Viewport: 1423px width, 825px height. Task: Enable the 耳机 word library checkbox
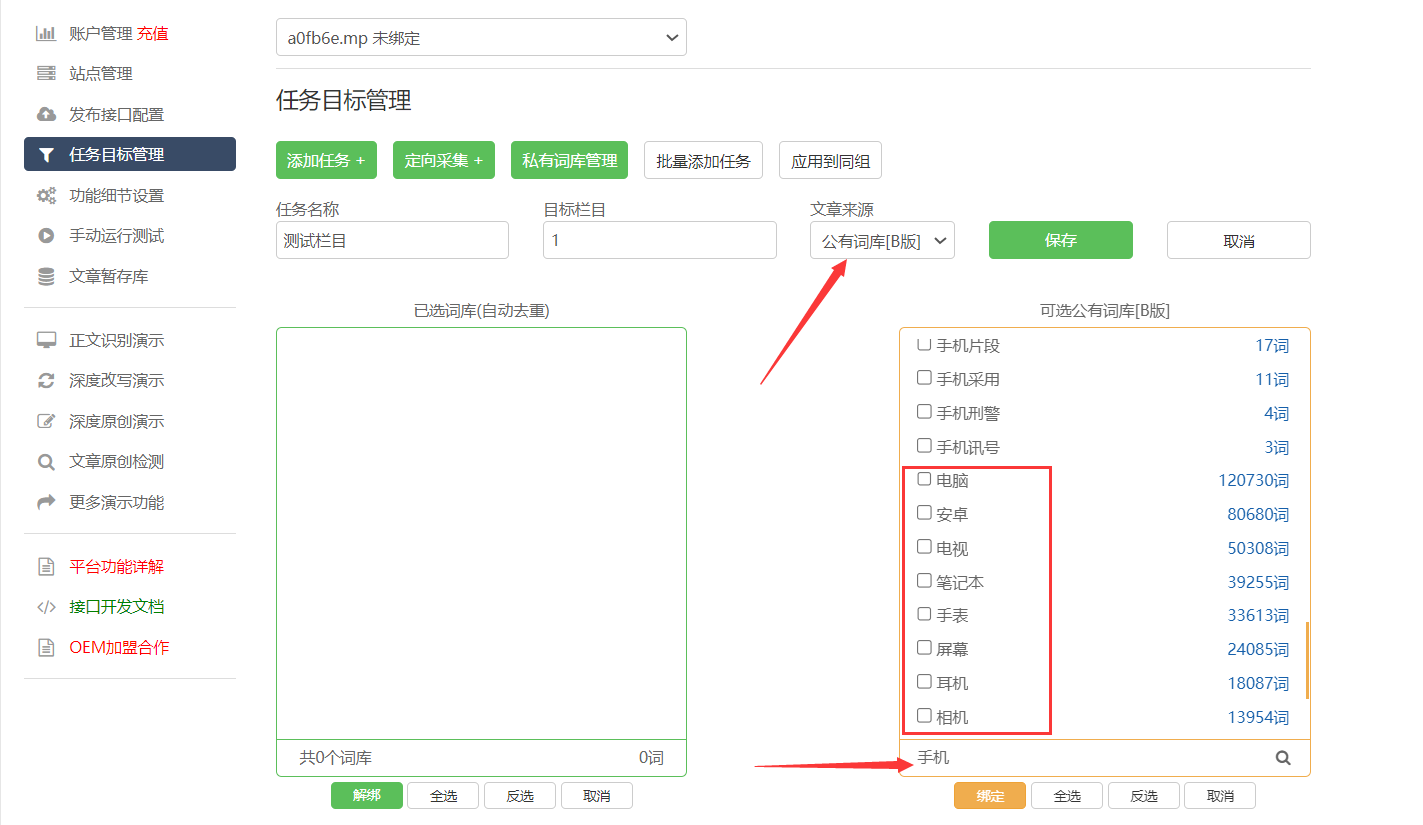pos(924,682)
